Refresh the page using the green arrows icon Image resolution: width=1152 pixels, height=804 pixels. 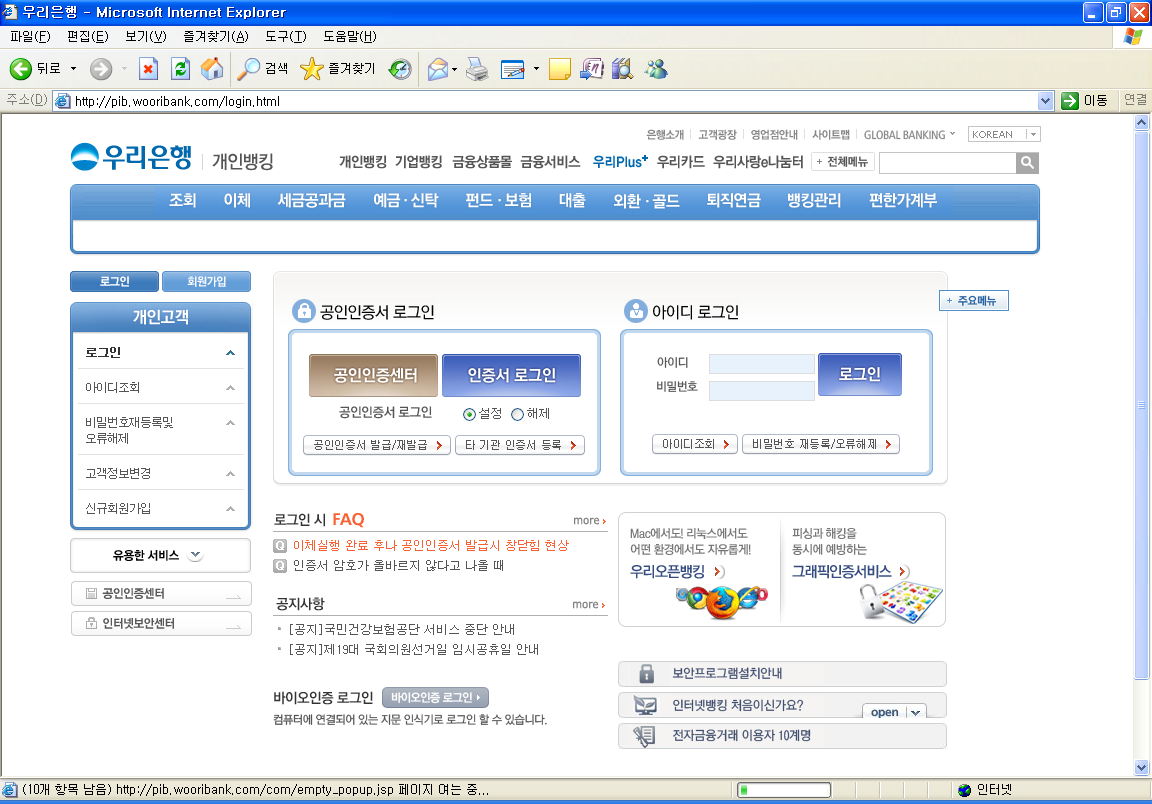[x=180, y=69]
